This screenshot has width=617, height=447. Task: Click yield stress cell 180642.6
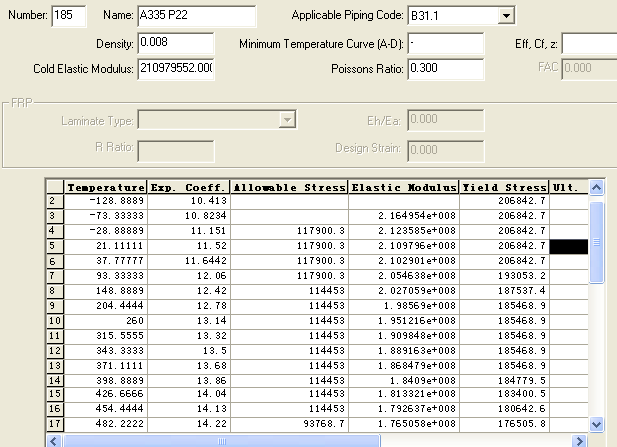(504, 409)
